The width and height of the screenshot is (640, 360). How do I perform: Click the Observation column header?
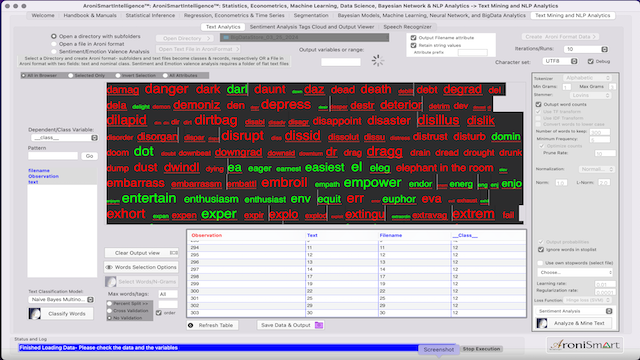click(x=207, y=236)
